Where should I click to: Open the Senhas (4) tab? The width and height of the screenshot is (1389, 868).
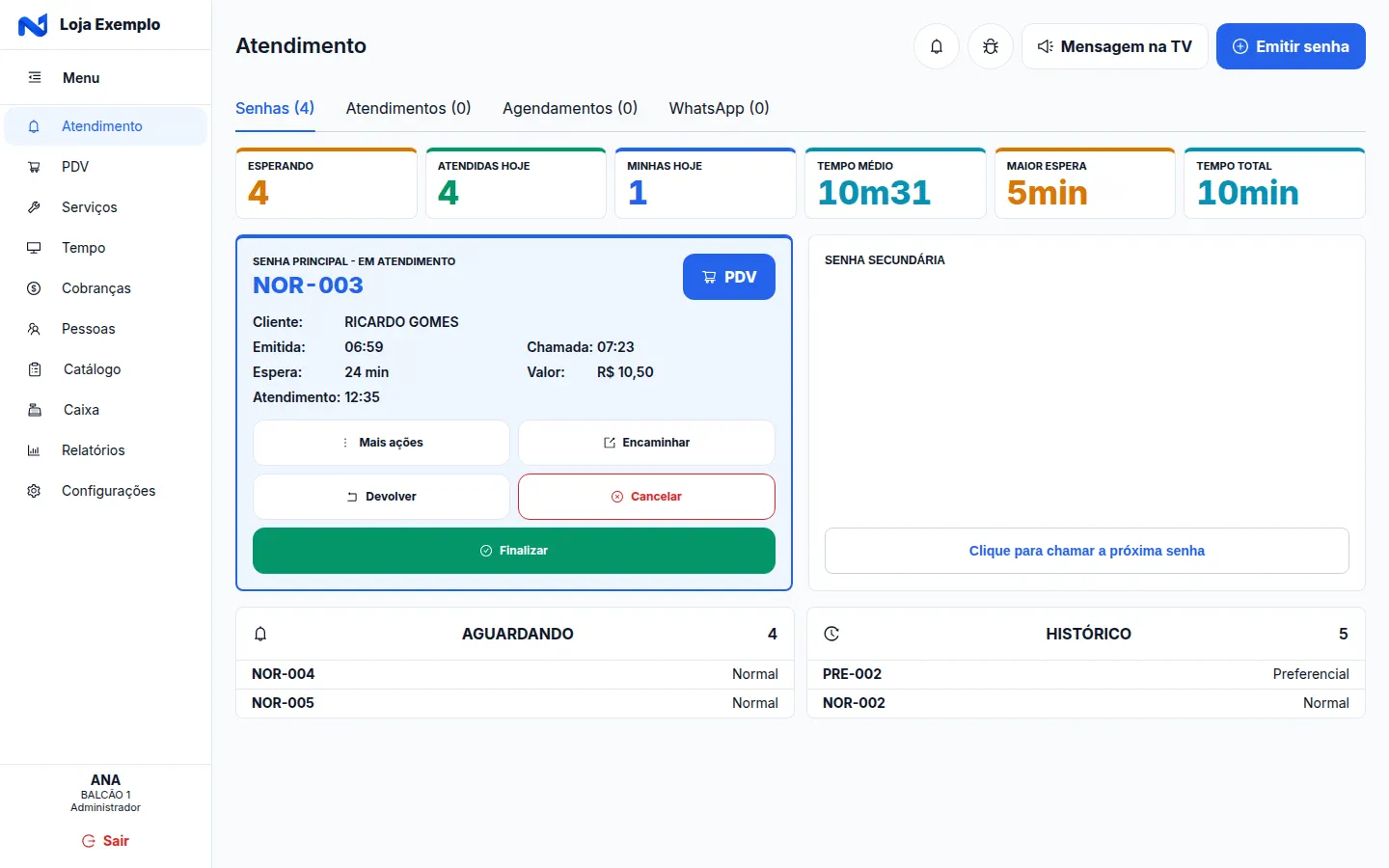[275, 108]
